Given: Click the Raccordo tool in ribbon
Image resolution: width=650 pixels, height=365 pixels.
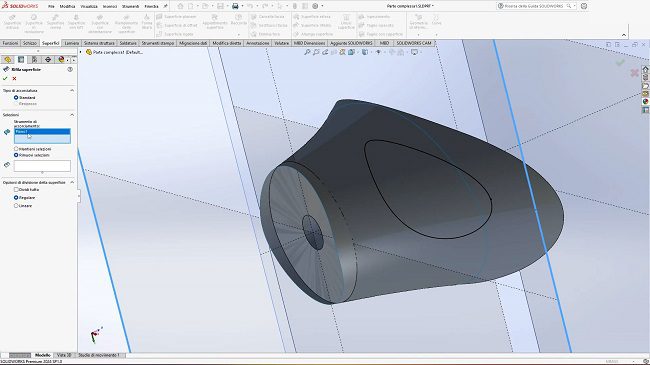Looking at the screenshot, I should click(x=238, y=19).
